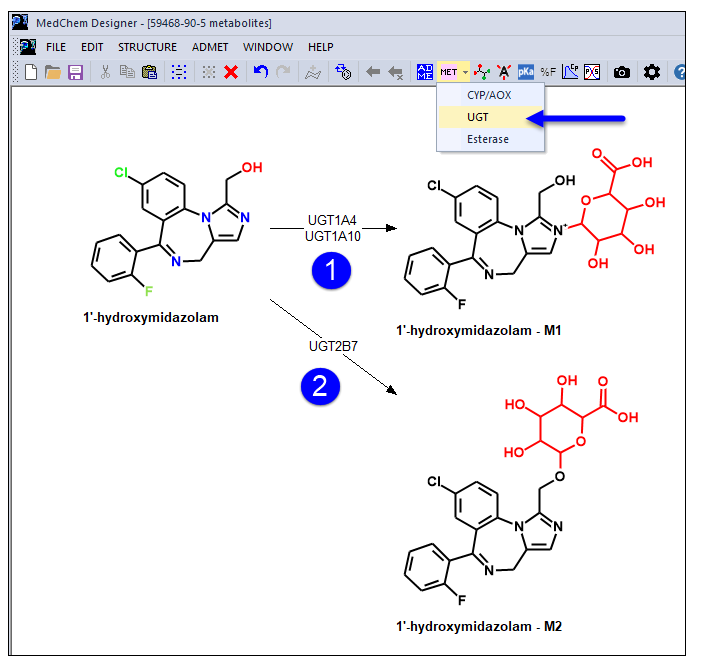Click the toolbar drag handle grip
This screenshot has width=706, height=670.
[15, 72]
